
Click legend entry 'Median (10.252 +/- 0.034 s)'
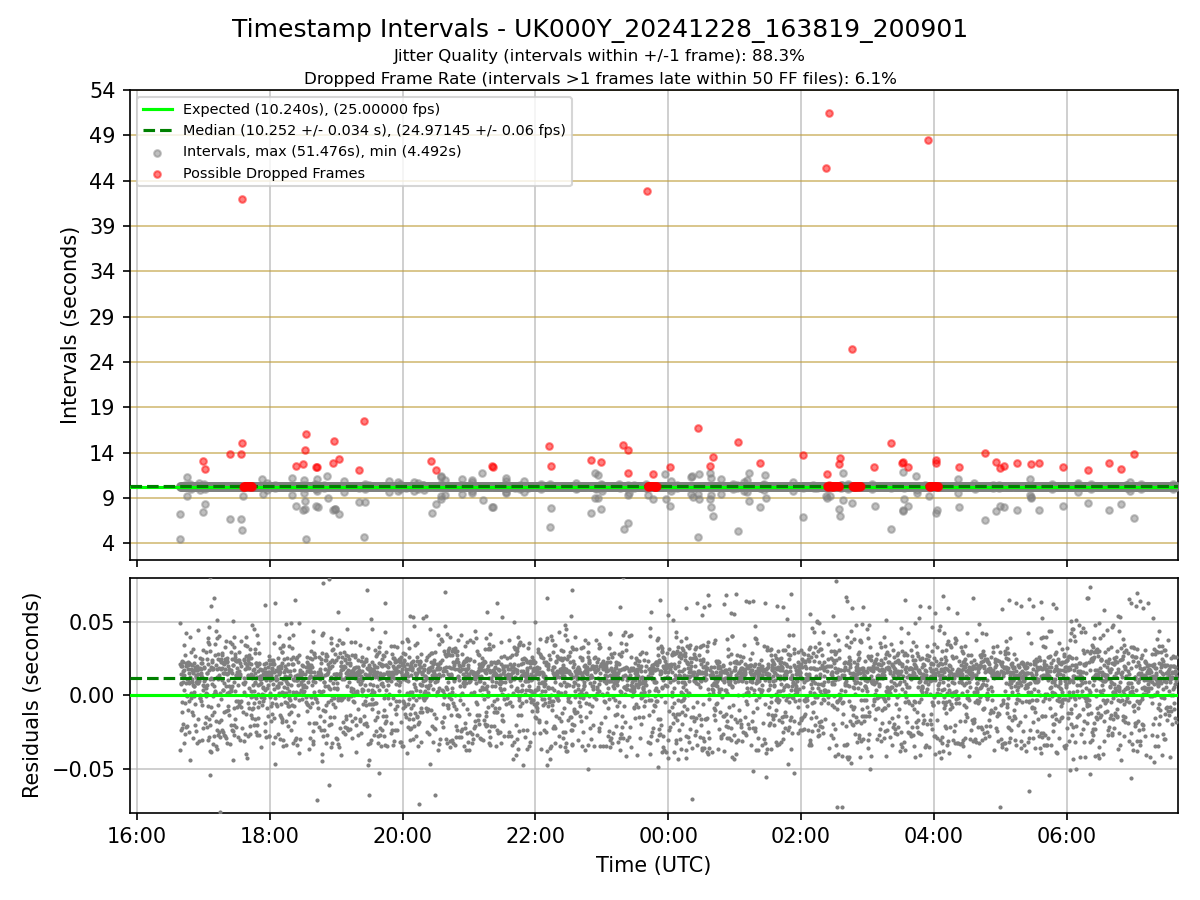click(x=374, y=130)
